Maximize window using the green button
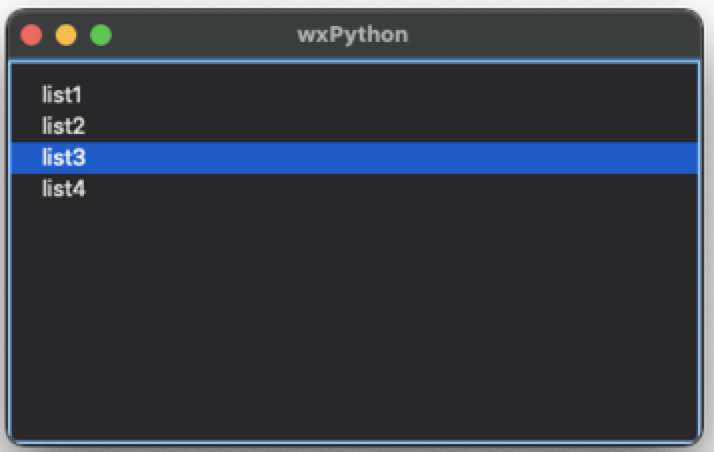The height and width of the screenshot is (452, 714). pos(101,35)
